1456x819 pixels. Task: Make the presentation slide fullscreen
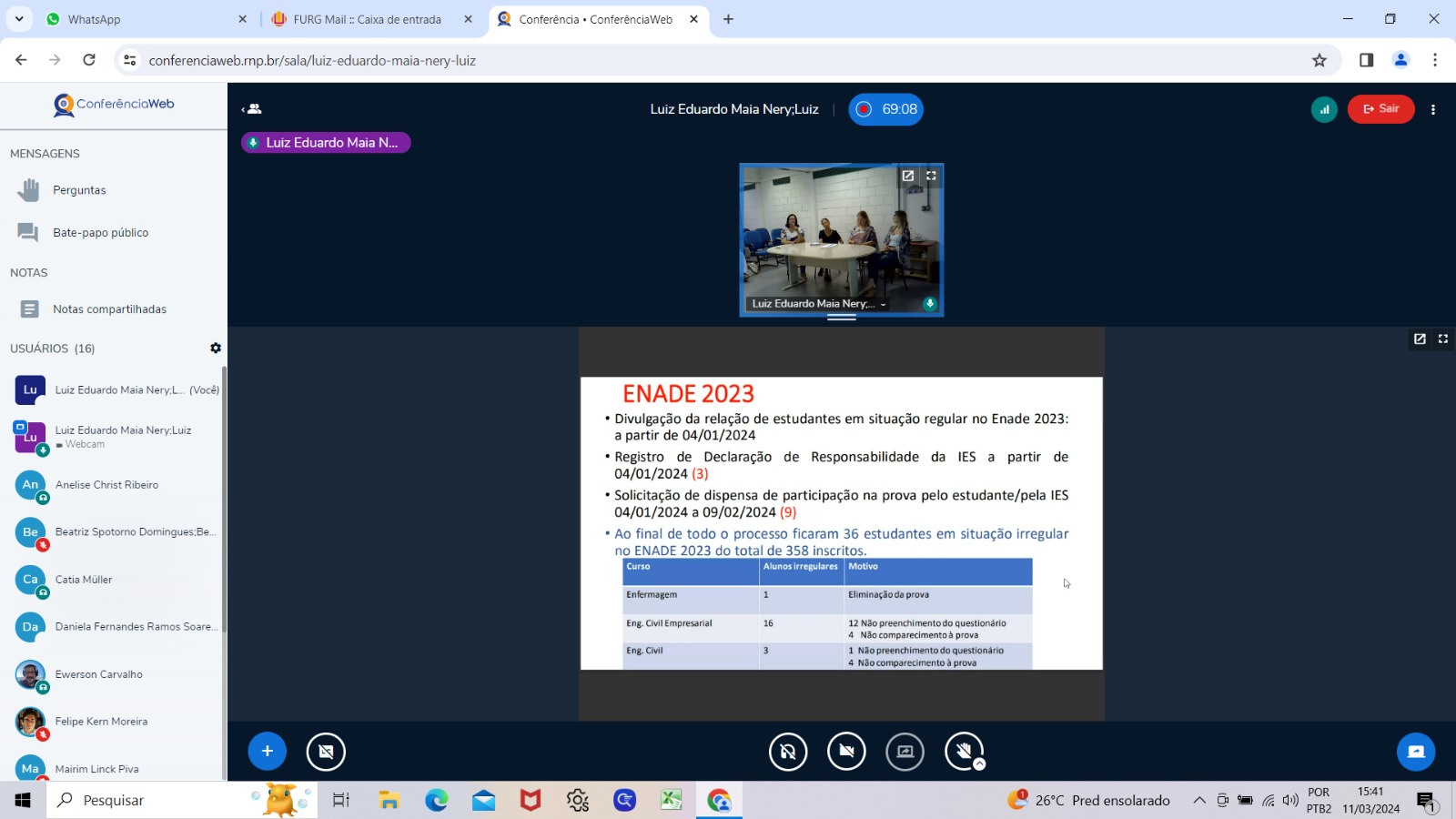(x=1442, y=339)
